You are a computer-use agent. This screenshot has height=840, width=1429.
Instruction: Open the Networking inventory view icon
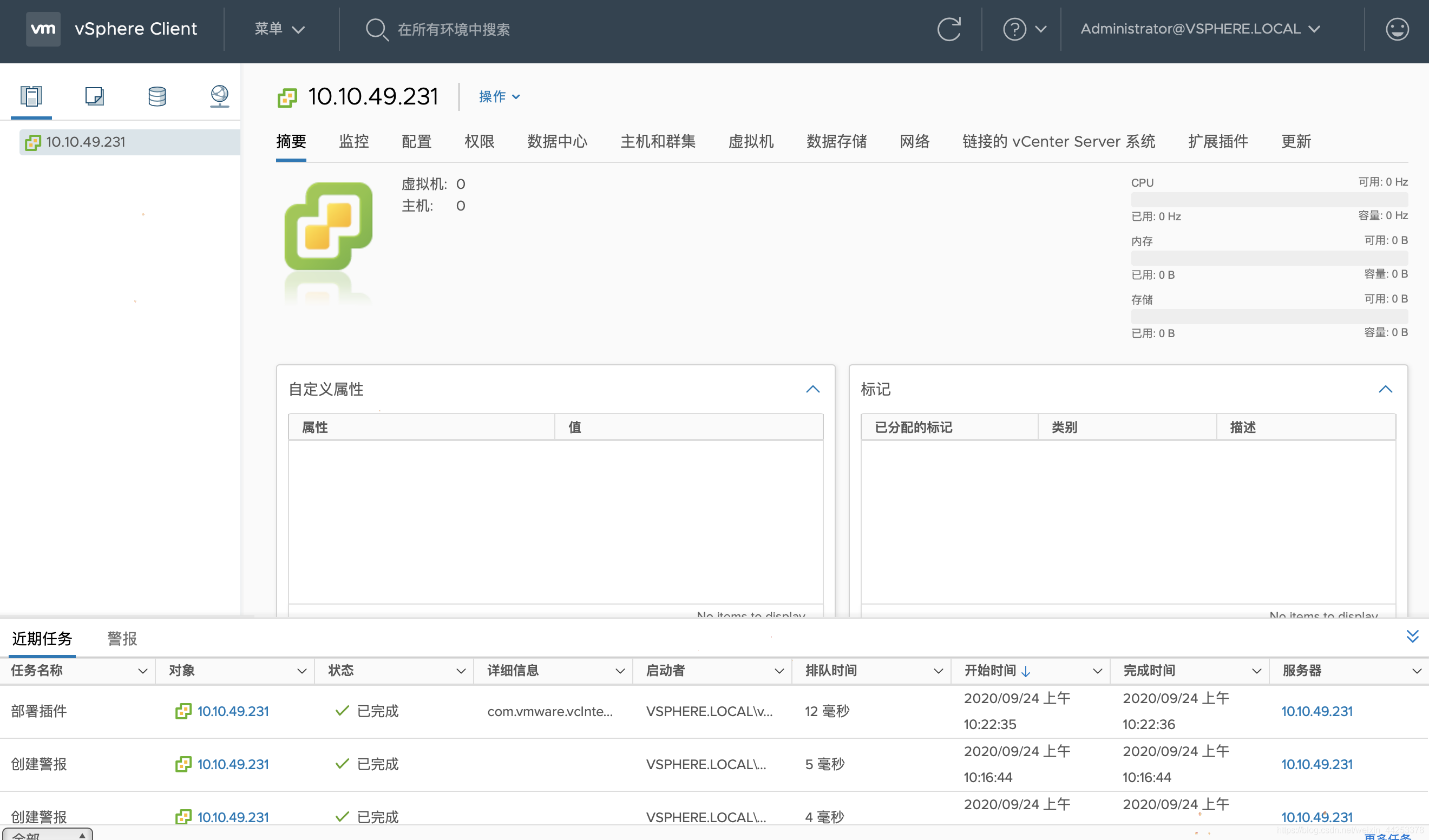coord(219,96)
